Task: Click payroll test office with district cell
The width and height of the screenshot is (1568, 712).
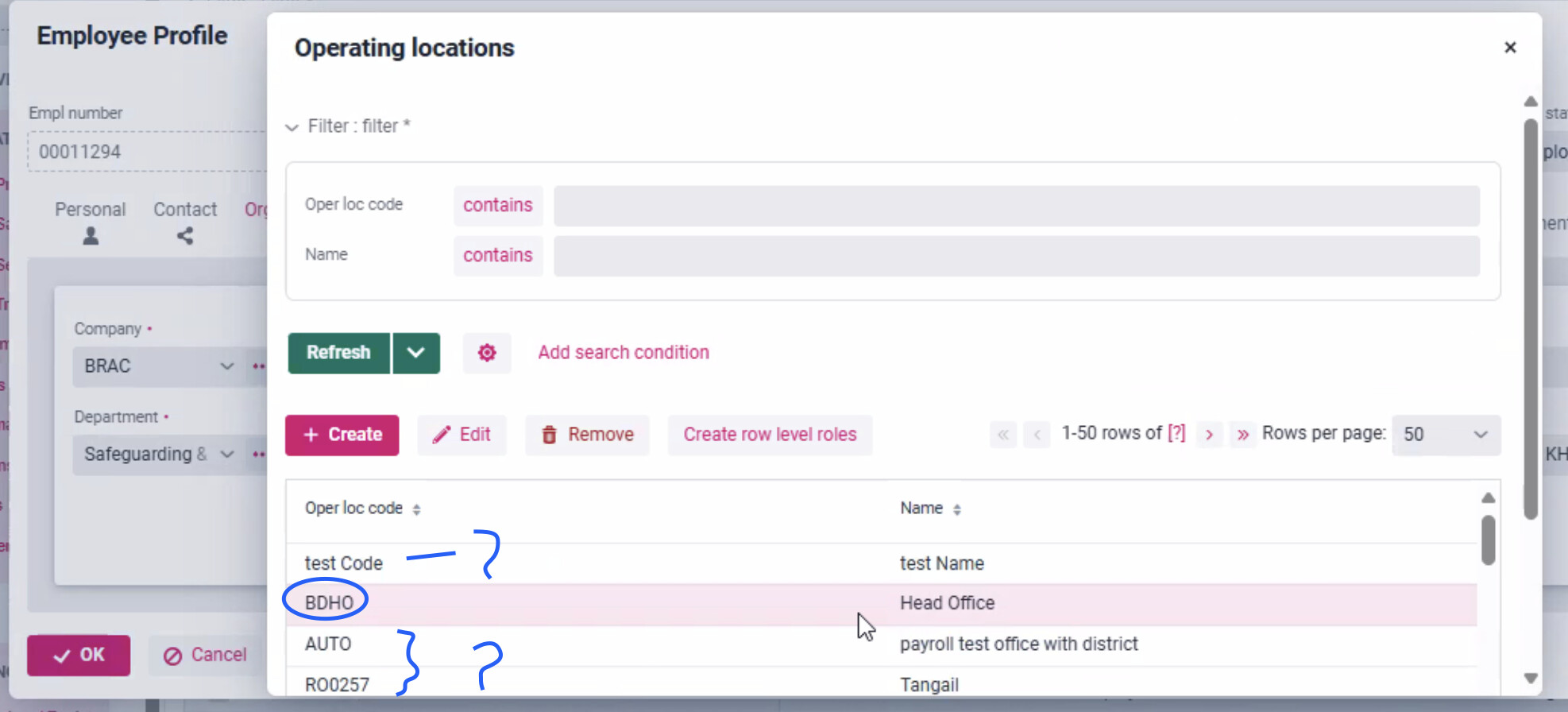Action: pyautogui.click(x=1019, y=644)
